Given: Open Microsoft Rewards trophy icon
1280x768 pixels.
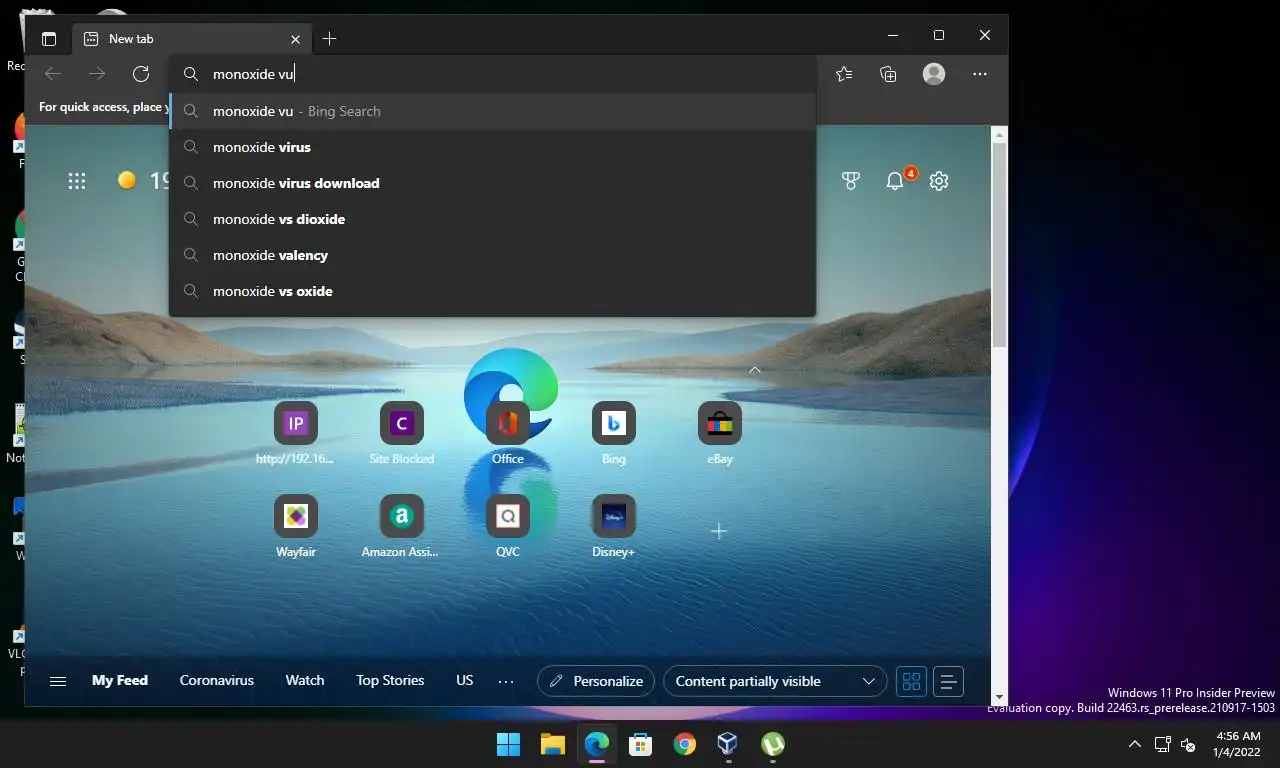Looking at the screenshot, I should (x=851, y=181).
